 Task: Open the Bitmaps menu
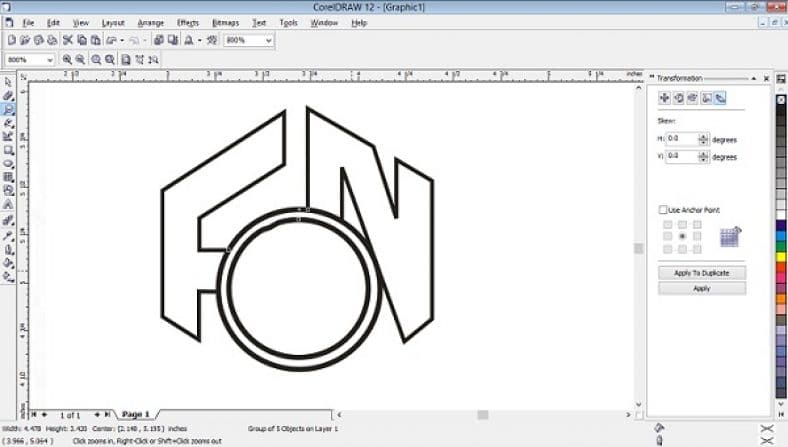(226, 23)
